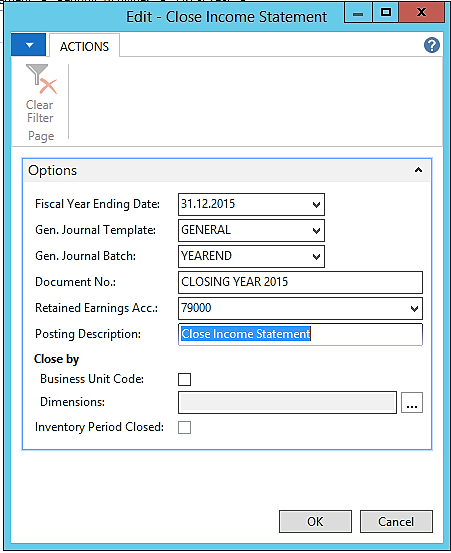Maximize the Close Income Statement window
451x553 pixels.
click(x=386, y=13)
